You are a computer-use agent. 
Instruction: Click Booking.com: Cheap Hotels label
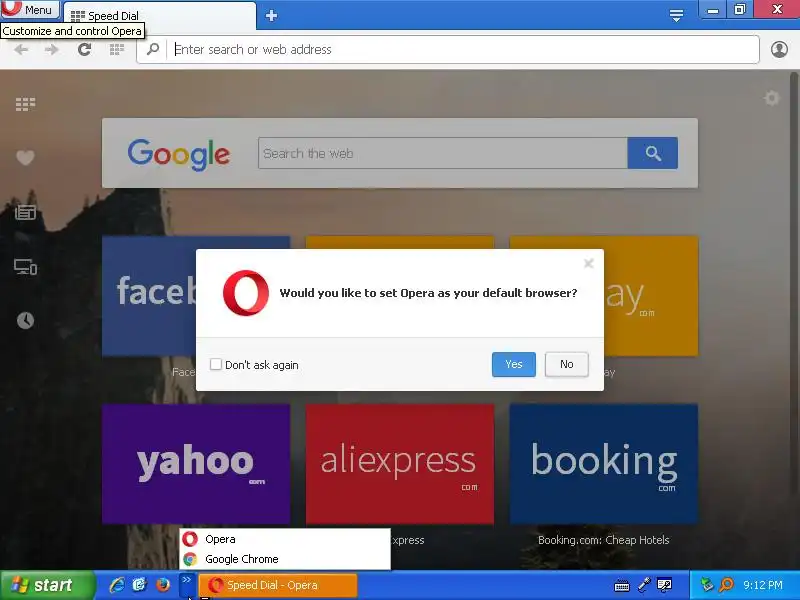tap(604, 540)
